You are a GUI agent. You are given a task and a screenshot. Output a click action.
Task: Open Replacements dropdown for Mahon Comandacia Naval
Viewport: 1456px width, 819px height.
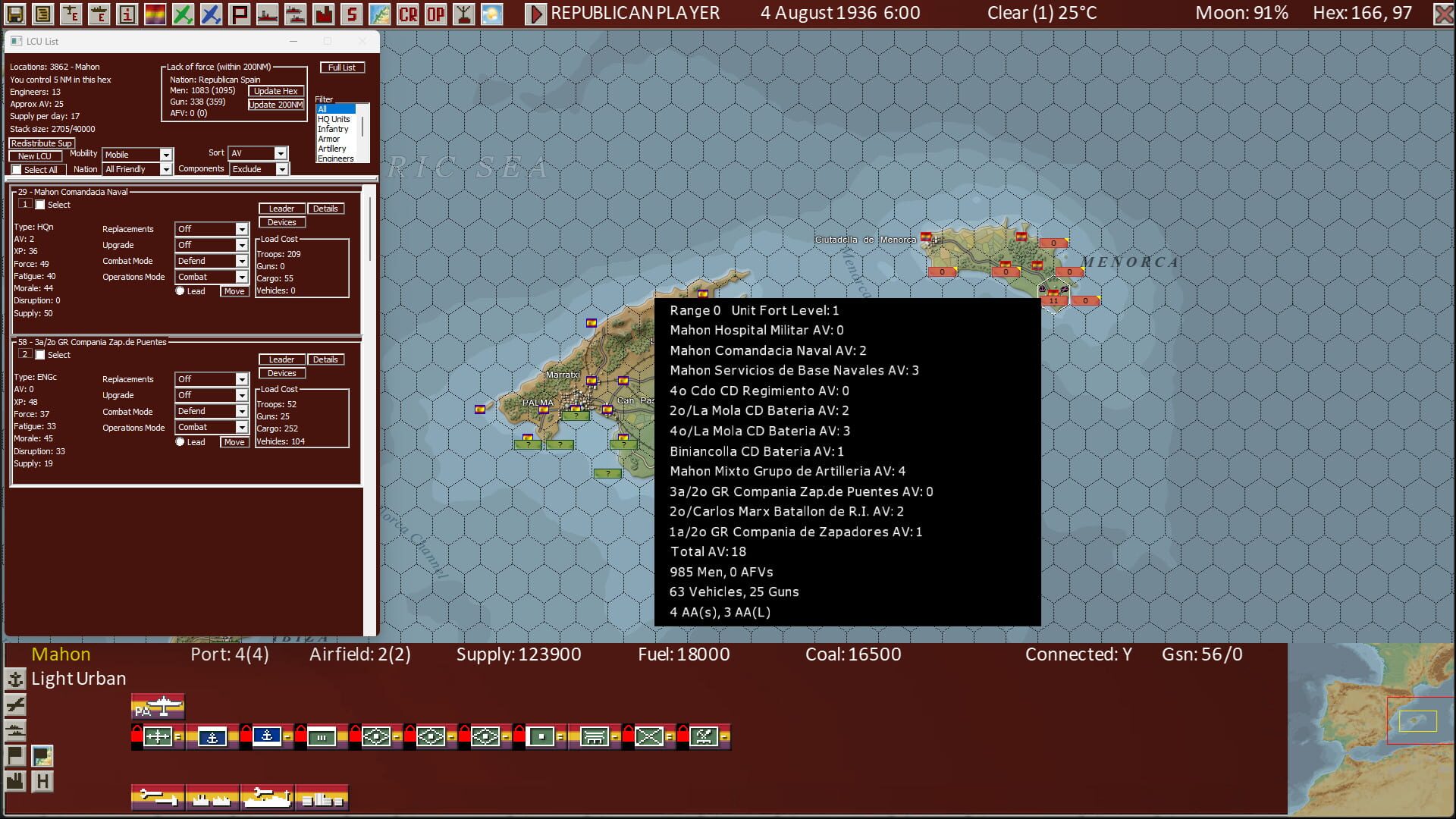point(241,229)
